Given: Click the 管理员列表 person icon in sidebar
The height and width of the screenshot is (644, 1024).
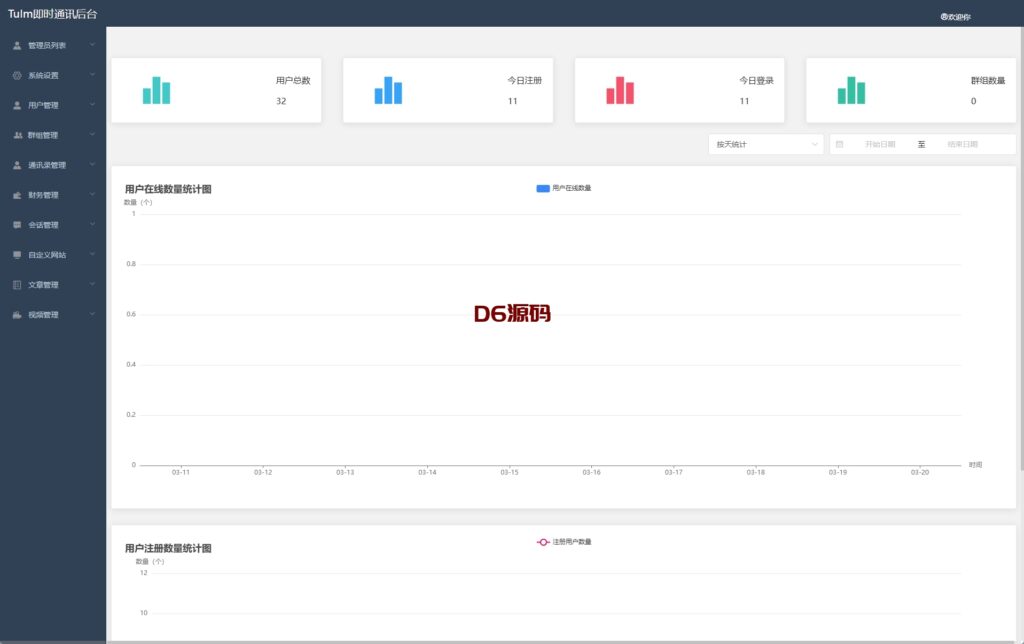Looking at the screenshot, I should click(17, 46).
